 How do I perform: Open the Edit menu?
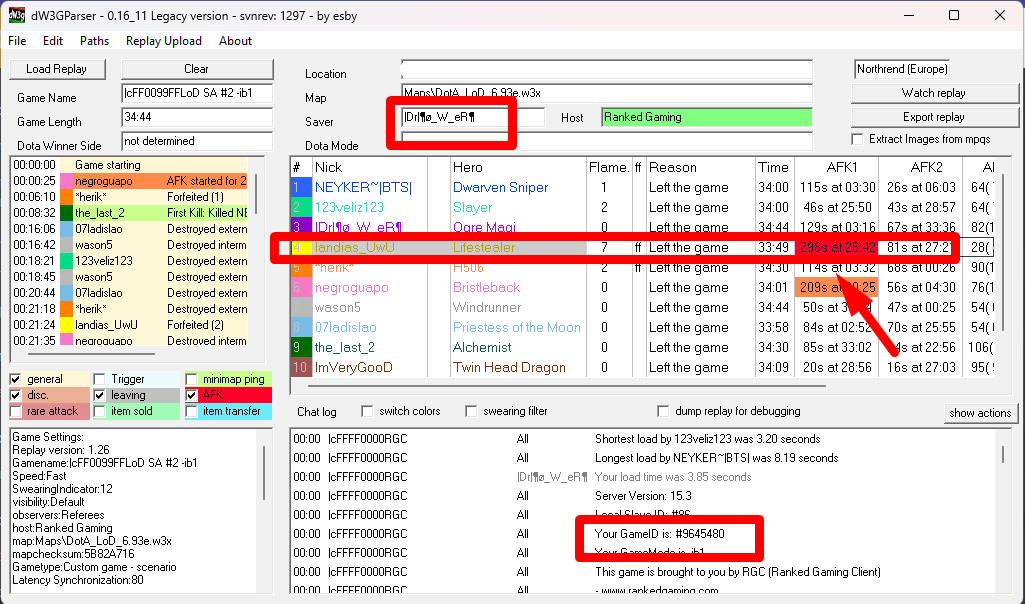pos(53,41)
